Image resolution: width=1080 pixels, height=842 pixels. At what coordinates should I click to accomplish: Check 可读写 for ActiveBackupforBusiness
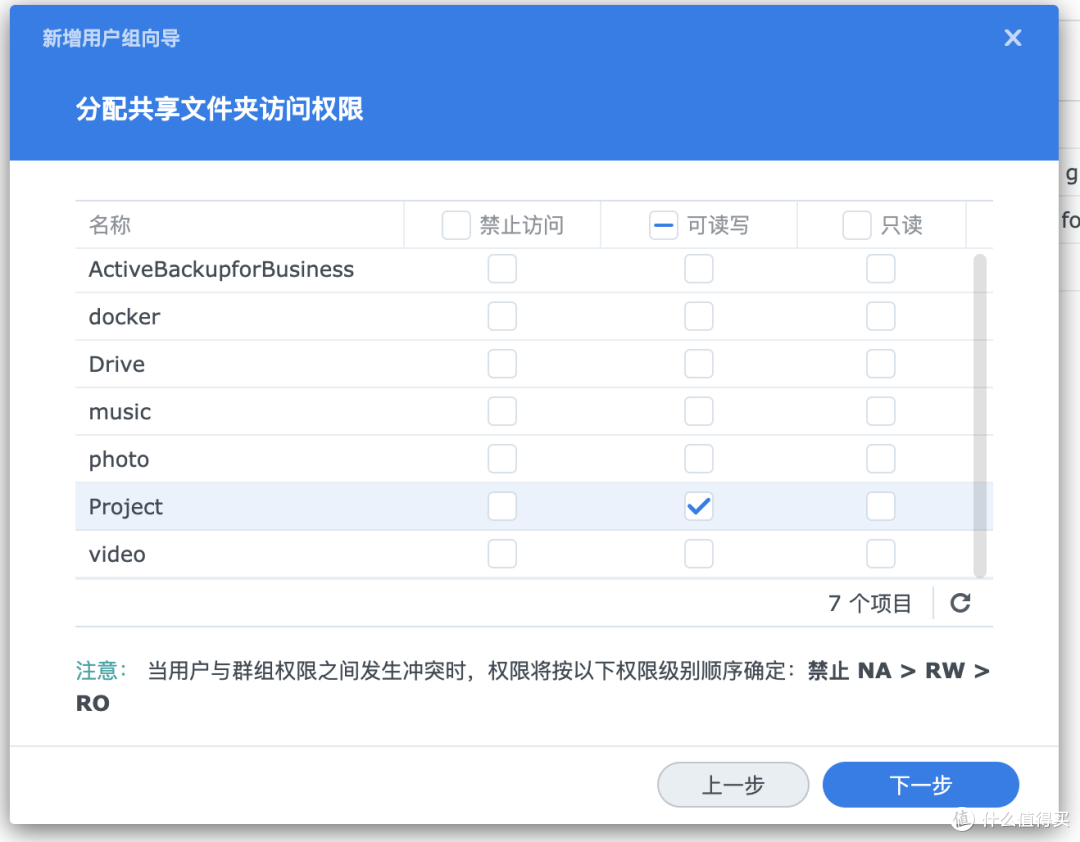pos(698,269)
